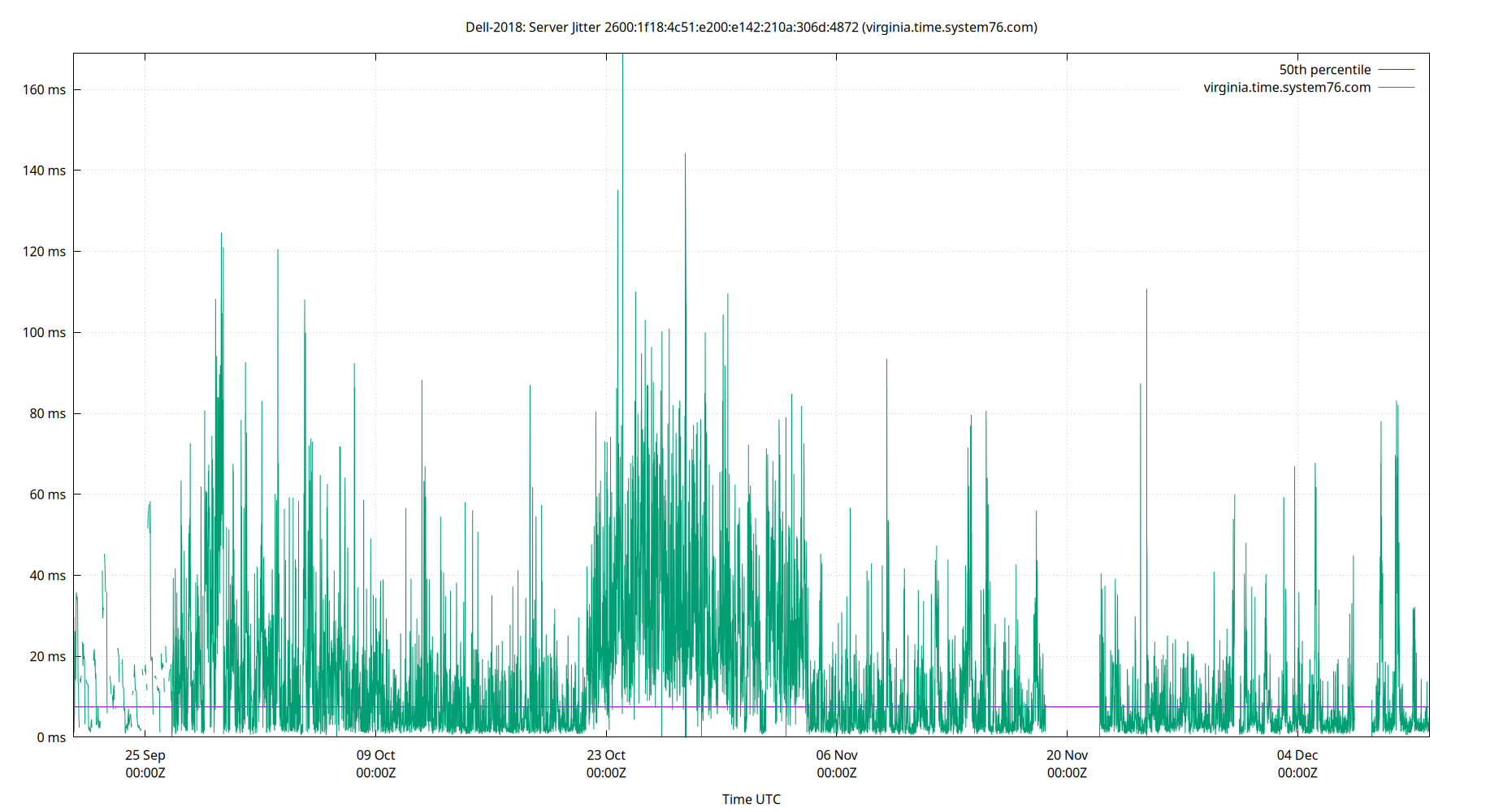Select the 23 Oct date label
This screenshot has height=812, width=1503.
coord(606,755)
